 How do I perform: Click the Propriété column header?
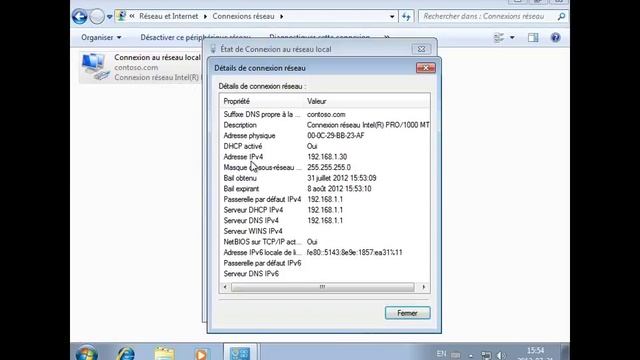tap(261, 101)
